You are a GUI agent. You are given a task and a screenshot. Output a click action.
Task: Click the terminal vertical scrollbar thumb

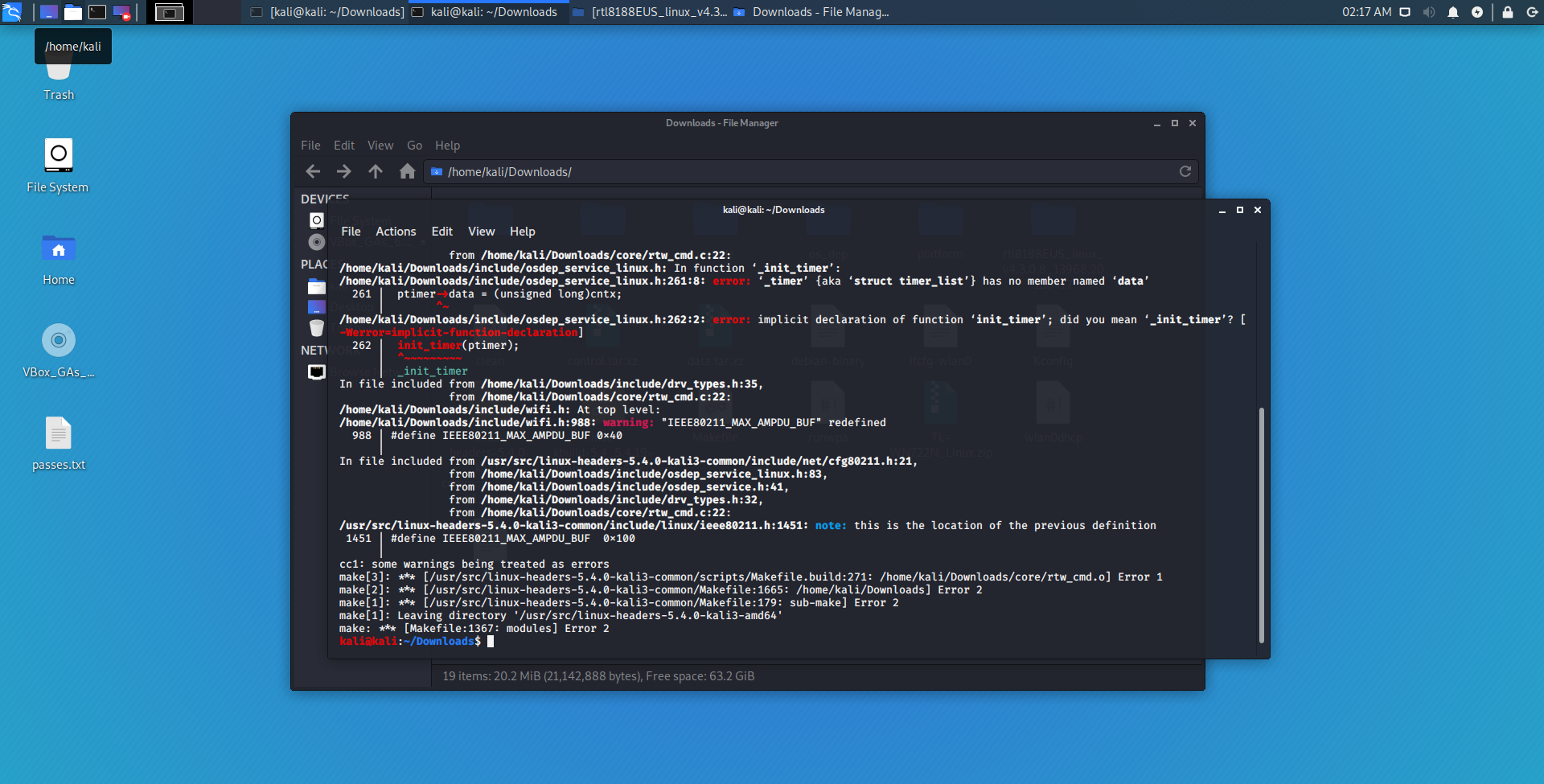pyautogui.click(x=1261, y=525)
